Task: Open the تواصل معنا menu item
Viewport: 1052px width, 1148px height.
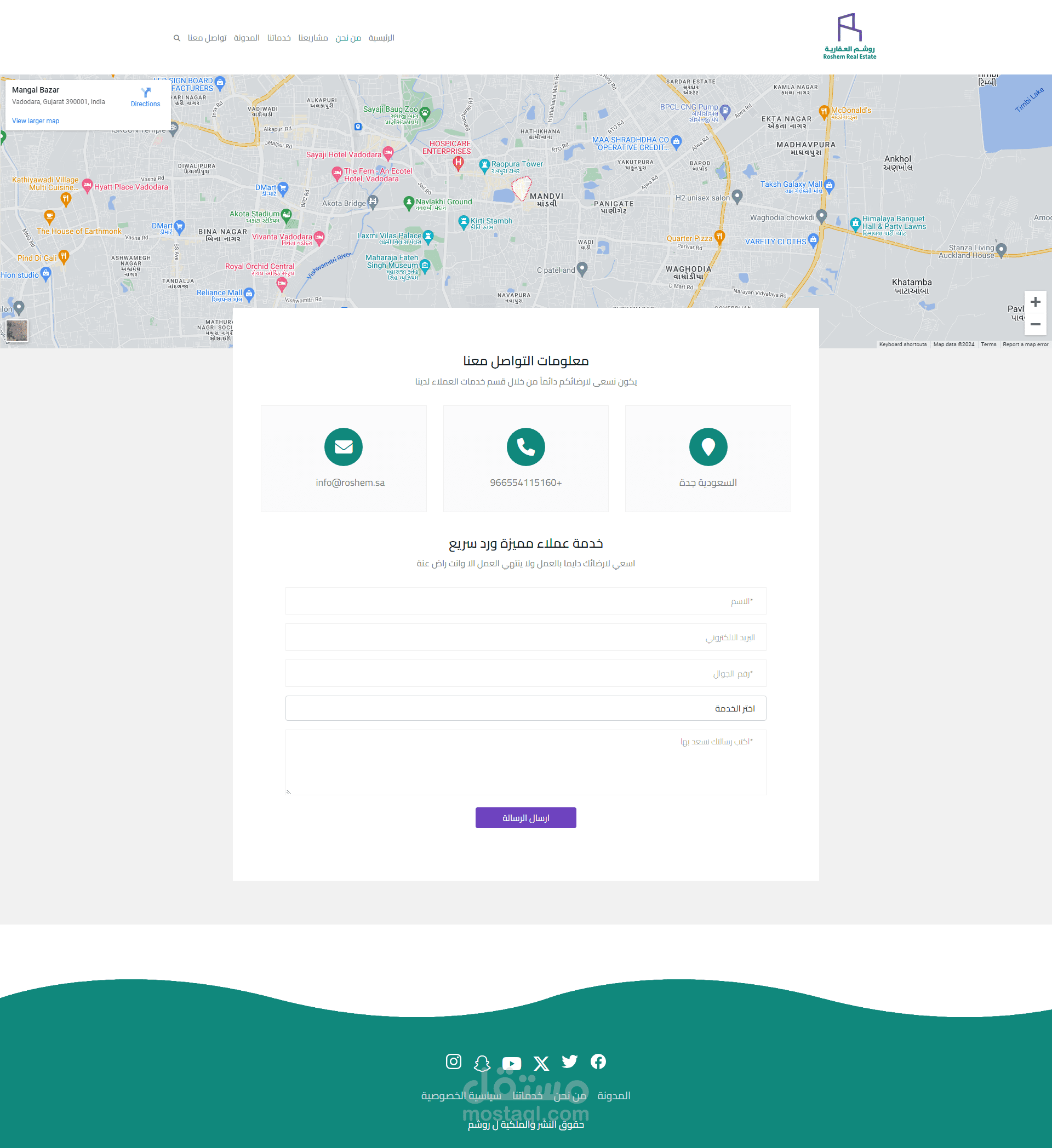Action: coord(207,38)
